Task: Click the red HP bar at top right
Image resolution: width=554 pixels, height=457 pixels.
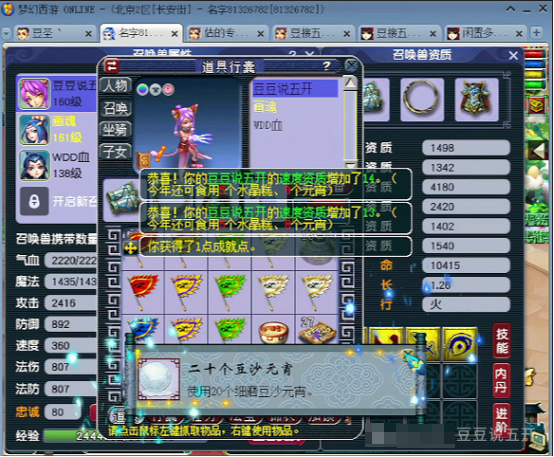Action: click(534, 54)
